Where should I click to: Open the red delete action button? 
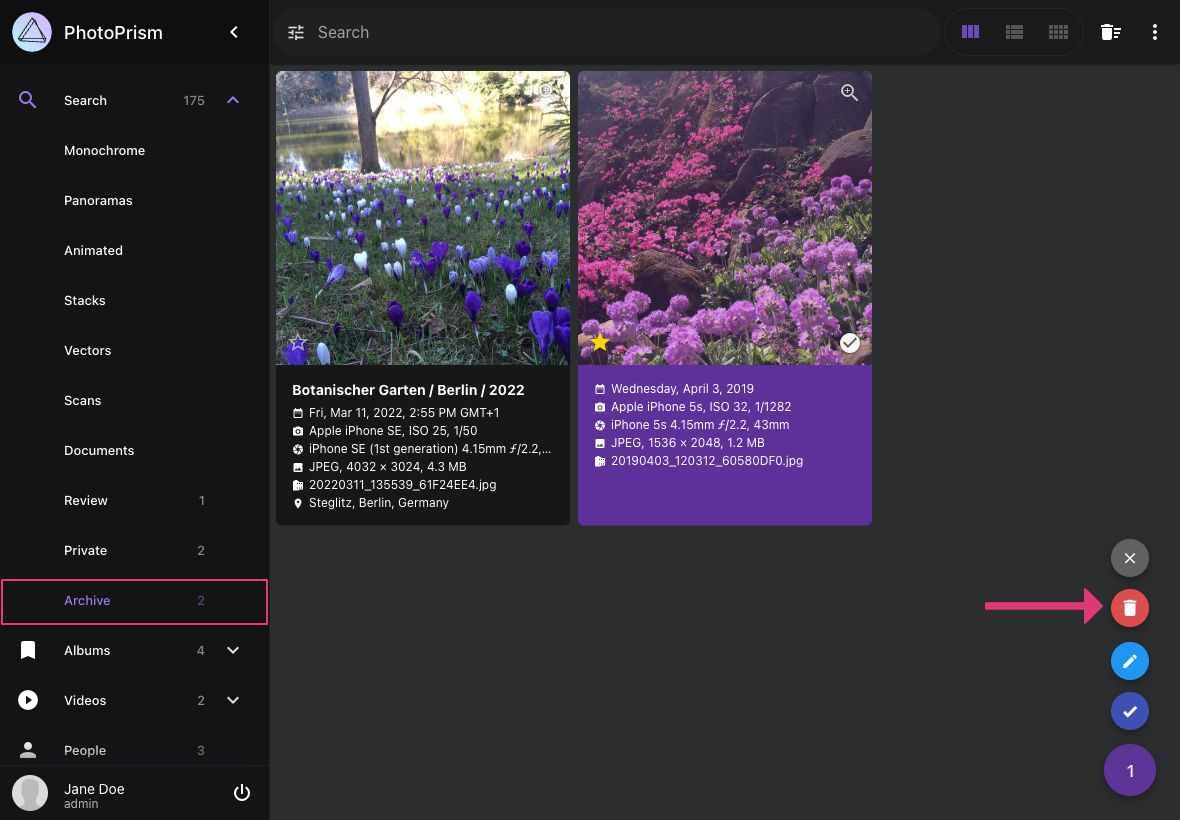pos(1130,607)
